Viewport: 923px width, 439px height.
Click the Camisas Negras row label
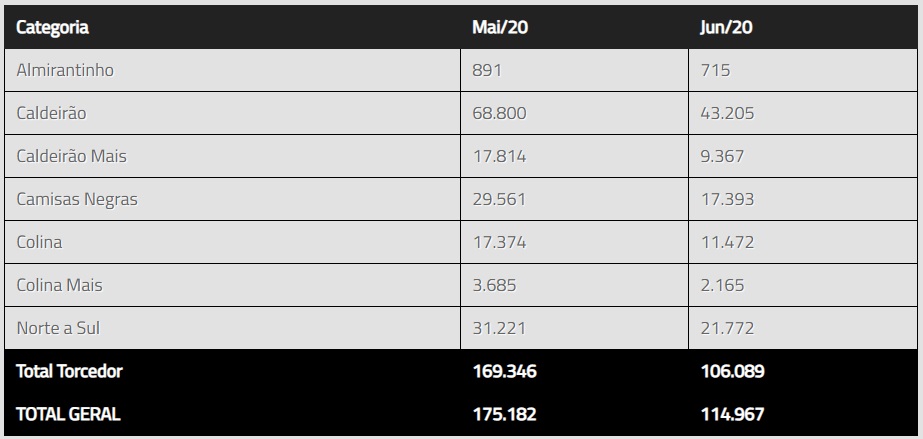77,199
